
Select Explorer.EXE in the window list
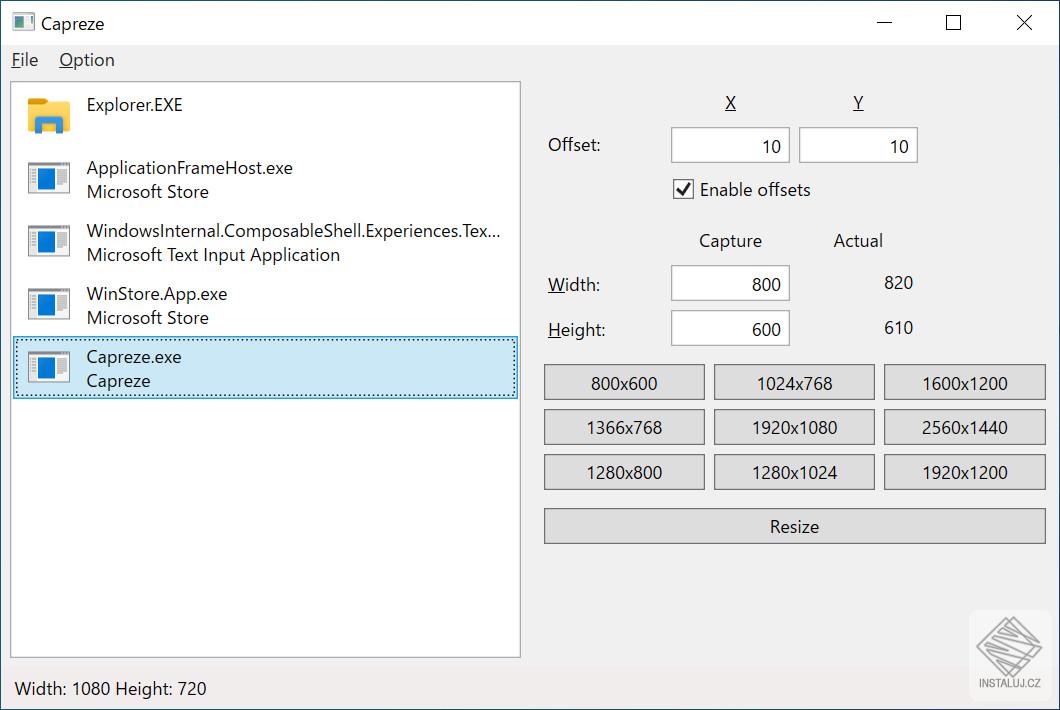click(x=265, y=116)
